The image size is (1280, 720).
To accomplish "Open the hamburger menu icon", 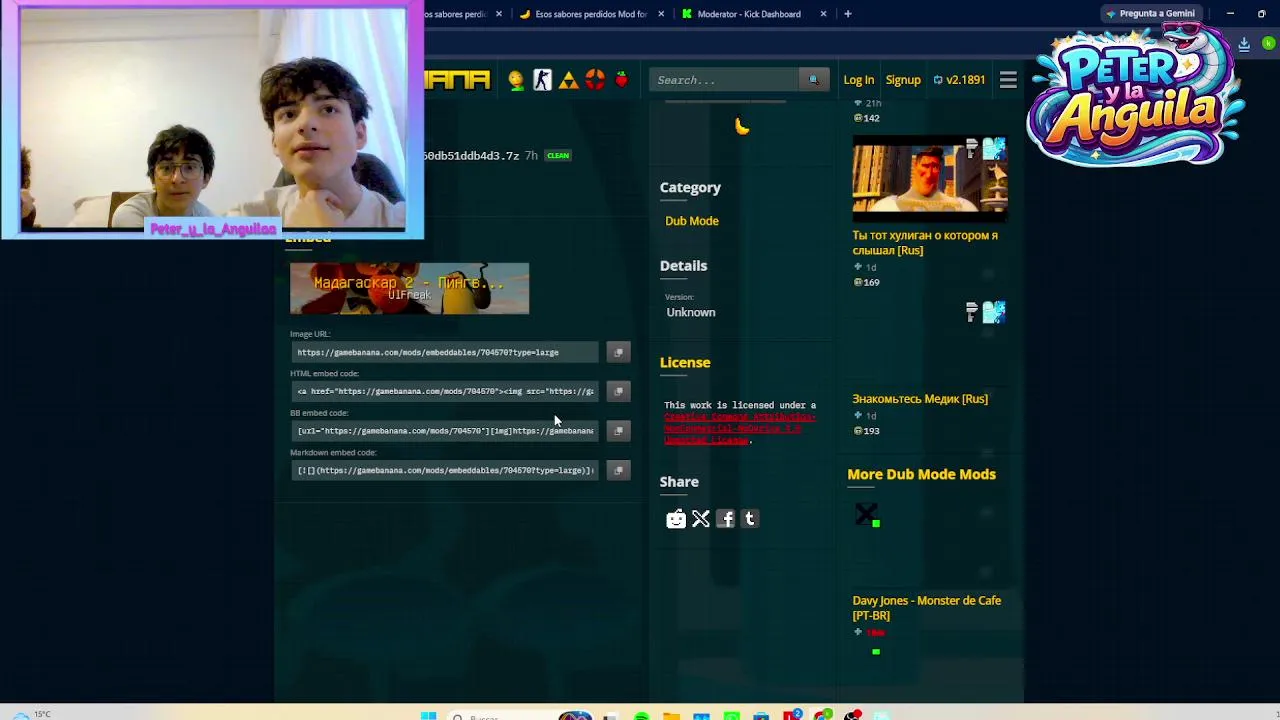I will (1008, 80).
